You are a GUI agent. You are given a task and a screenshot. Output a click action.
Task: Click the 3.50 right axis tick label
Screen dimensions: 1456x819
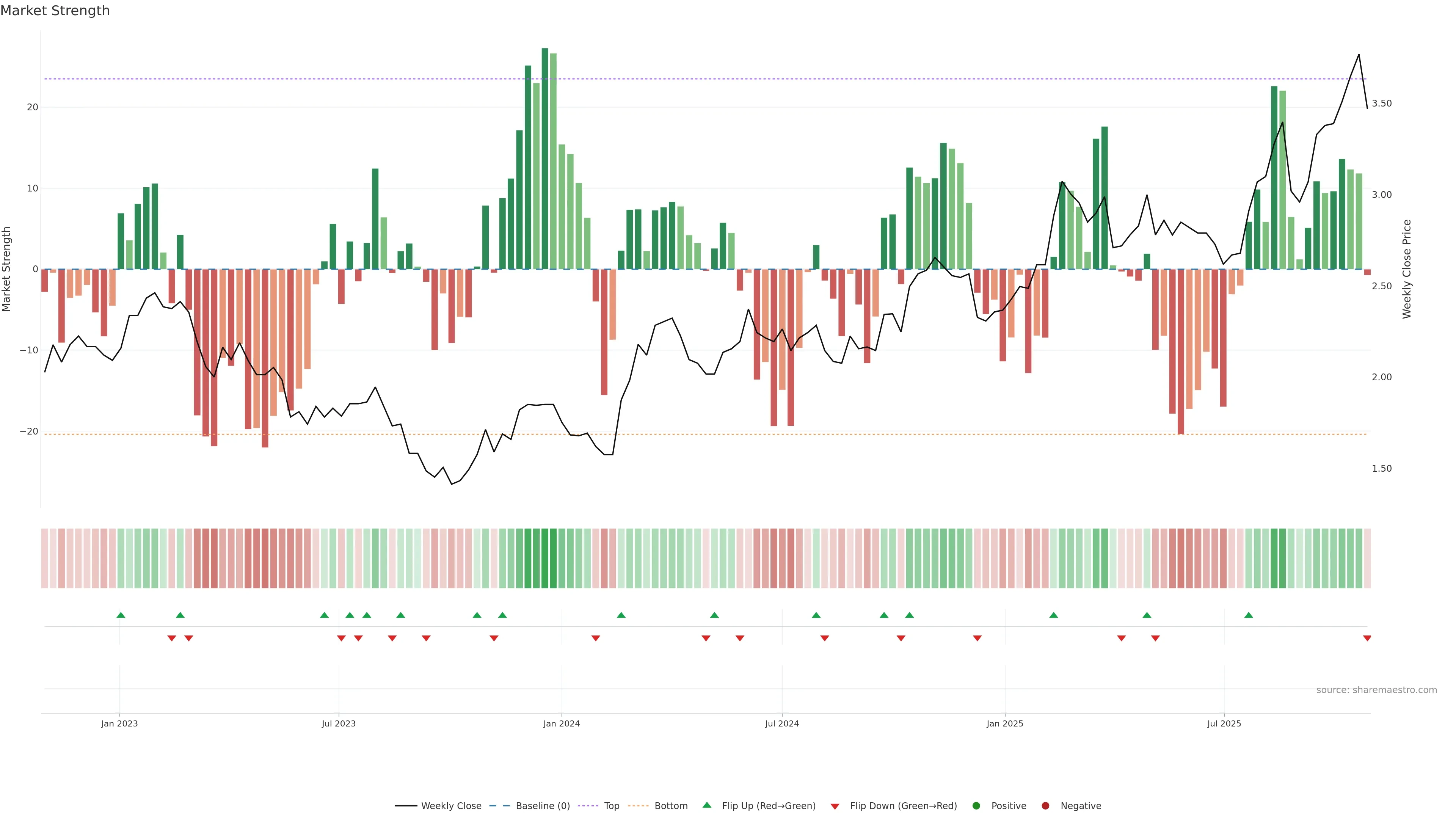pyautogui.click(x=1381, y=104)
